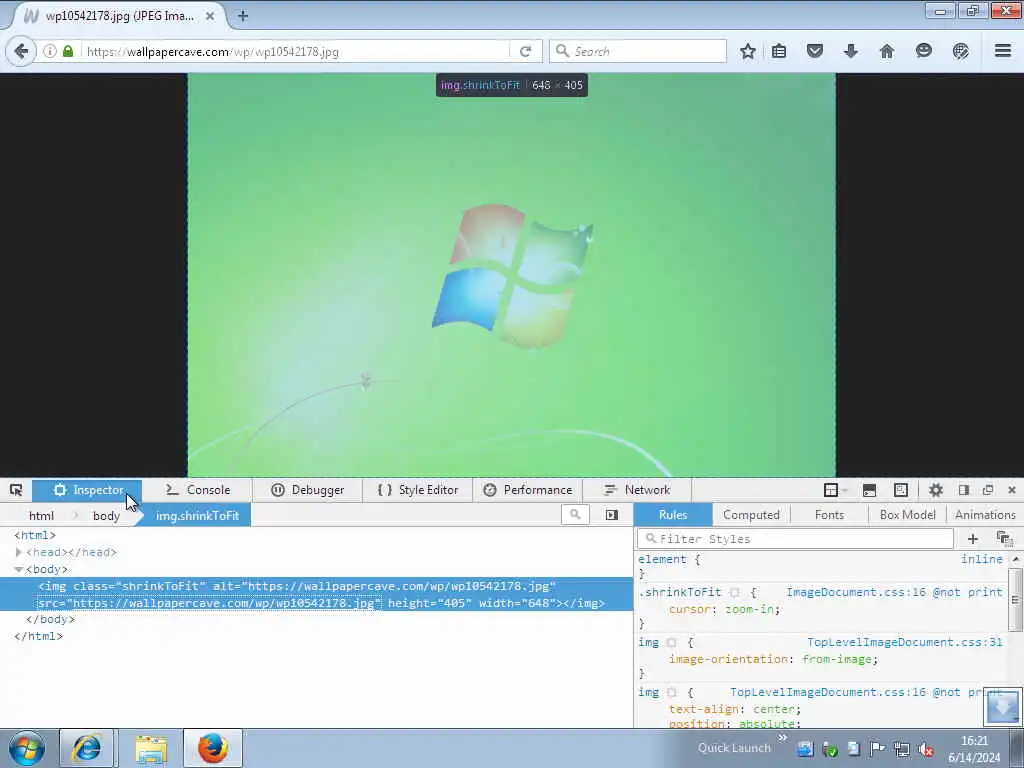Open TopLevelImageDocument.css:31 source link

pyautogui.click(x=904, y=642)
